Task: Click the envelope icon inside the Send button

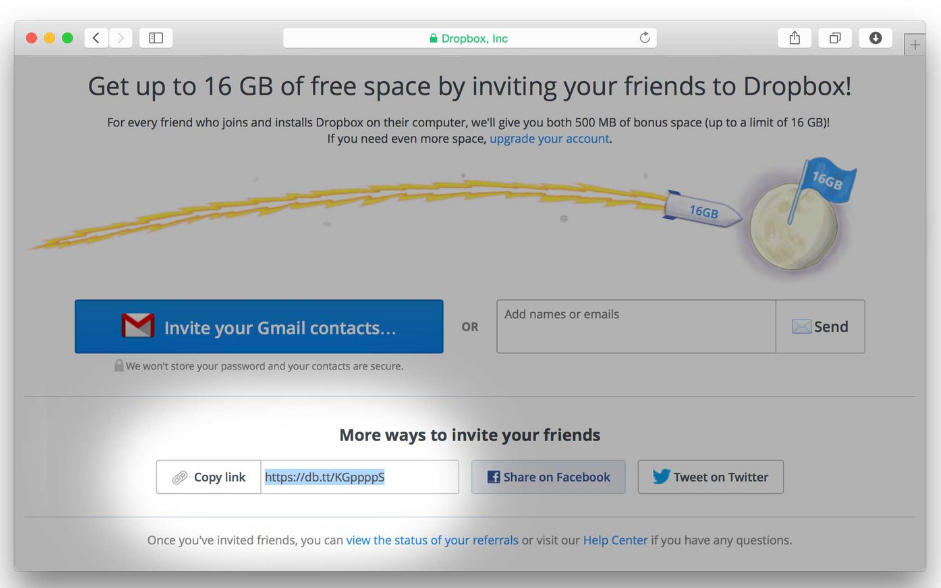Action: pos(801,326)
